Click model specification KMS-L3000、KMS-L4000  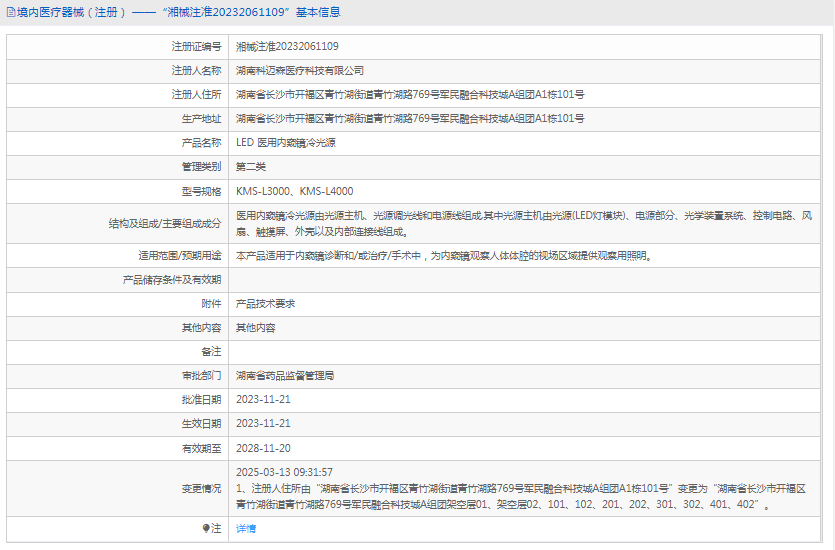coord(294,191)
